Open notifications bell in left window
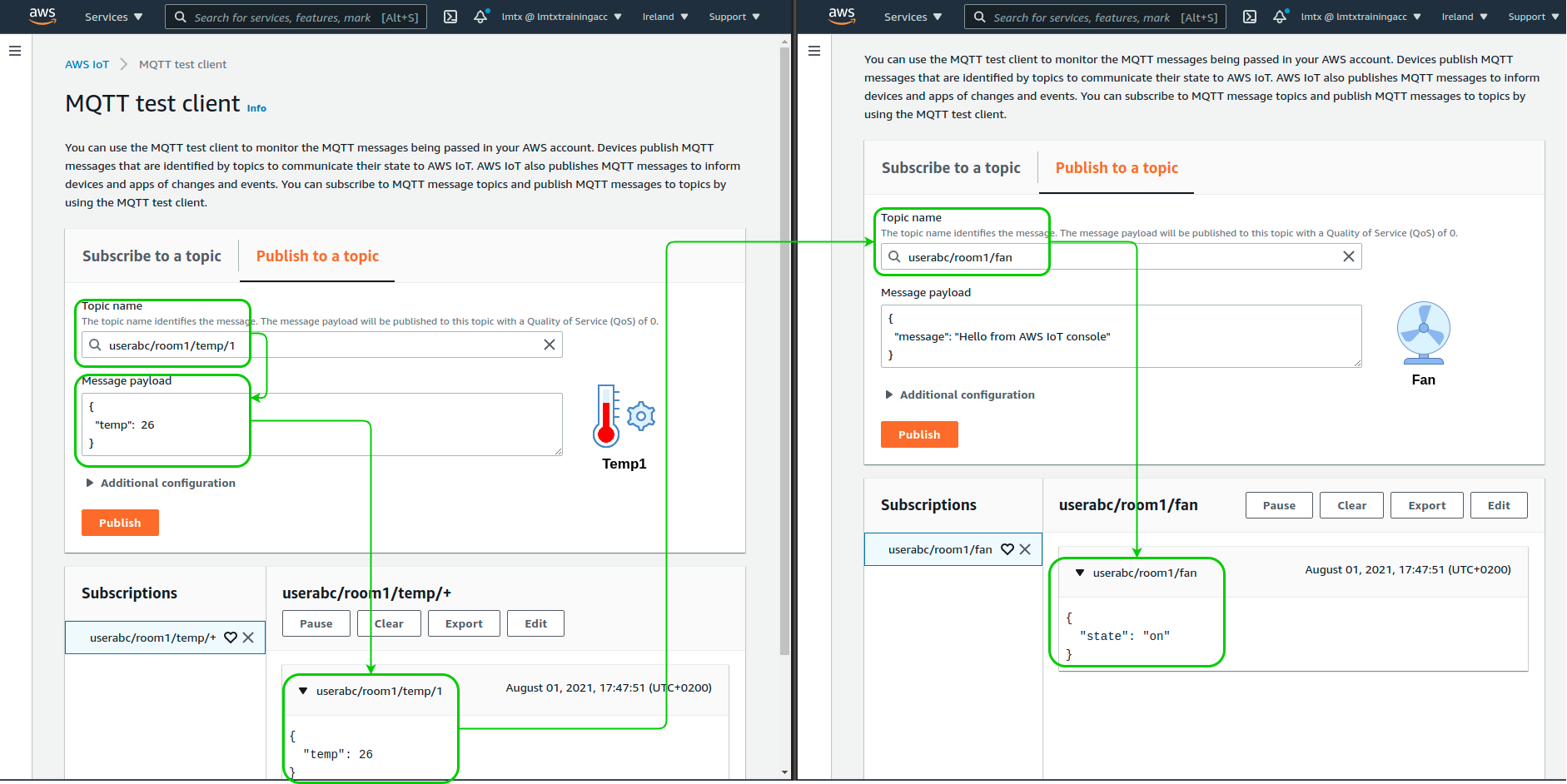 click(x=480, y=17)
